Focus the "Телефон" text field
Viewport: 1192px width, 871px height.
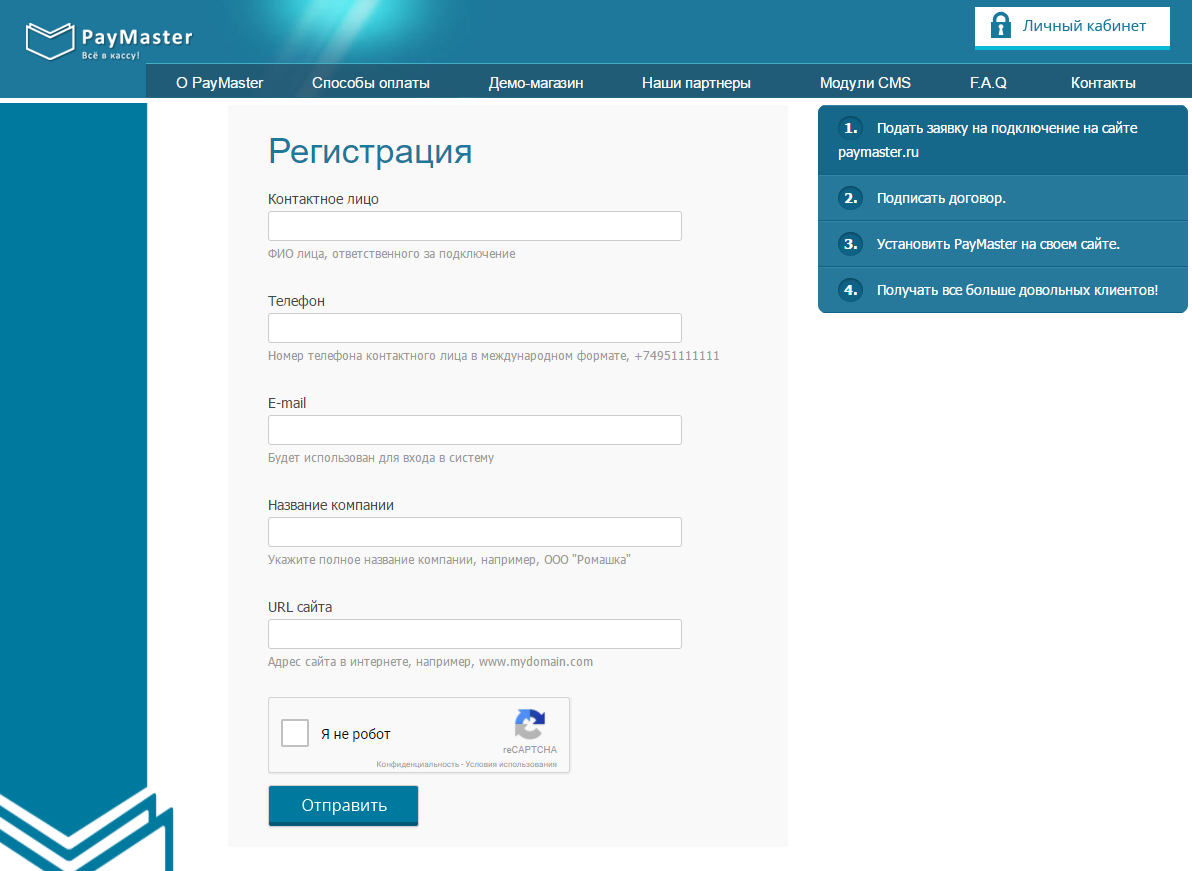click(x=474, y=328)
